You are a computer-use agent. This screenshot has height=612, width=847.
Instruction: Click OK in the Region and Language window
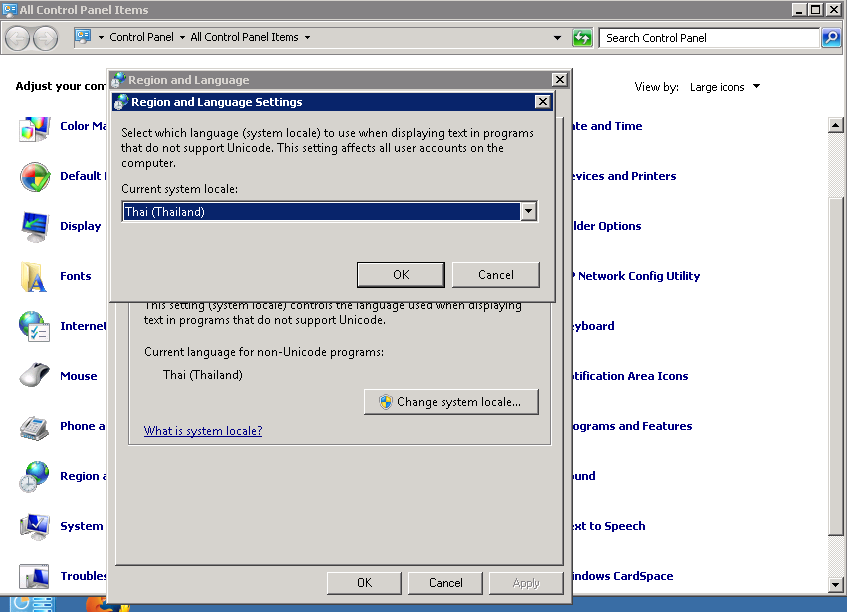tap(364, 583)
